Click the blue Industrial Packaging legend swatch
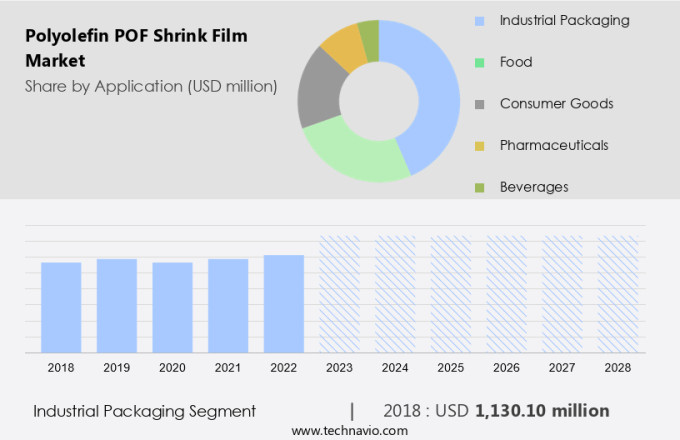Viewport: 680px width, 440px height. click(x=481, y=20)
